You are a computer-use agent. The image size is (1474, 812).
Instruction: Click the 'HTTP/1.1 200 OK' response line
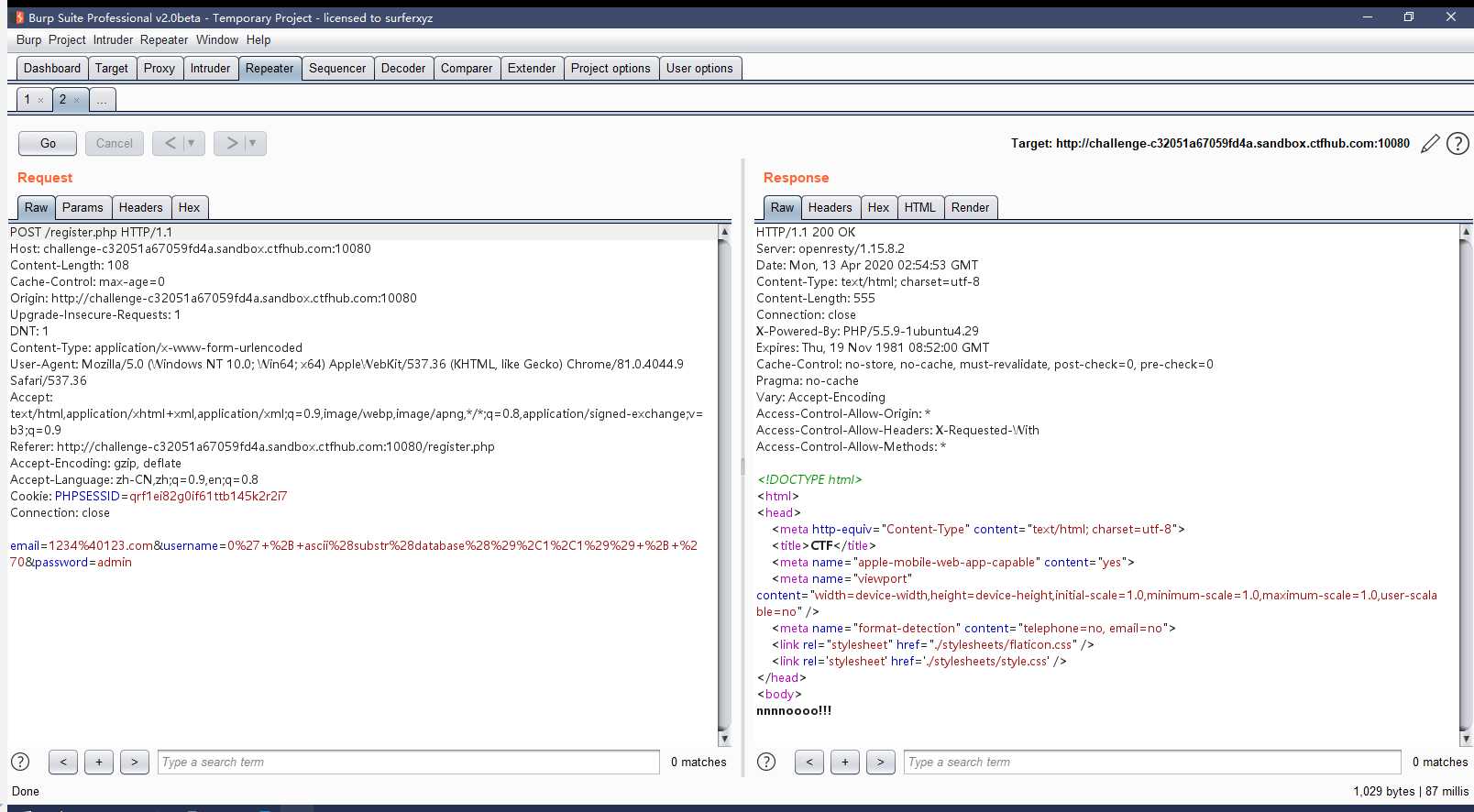806,232
